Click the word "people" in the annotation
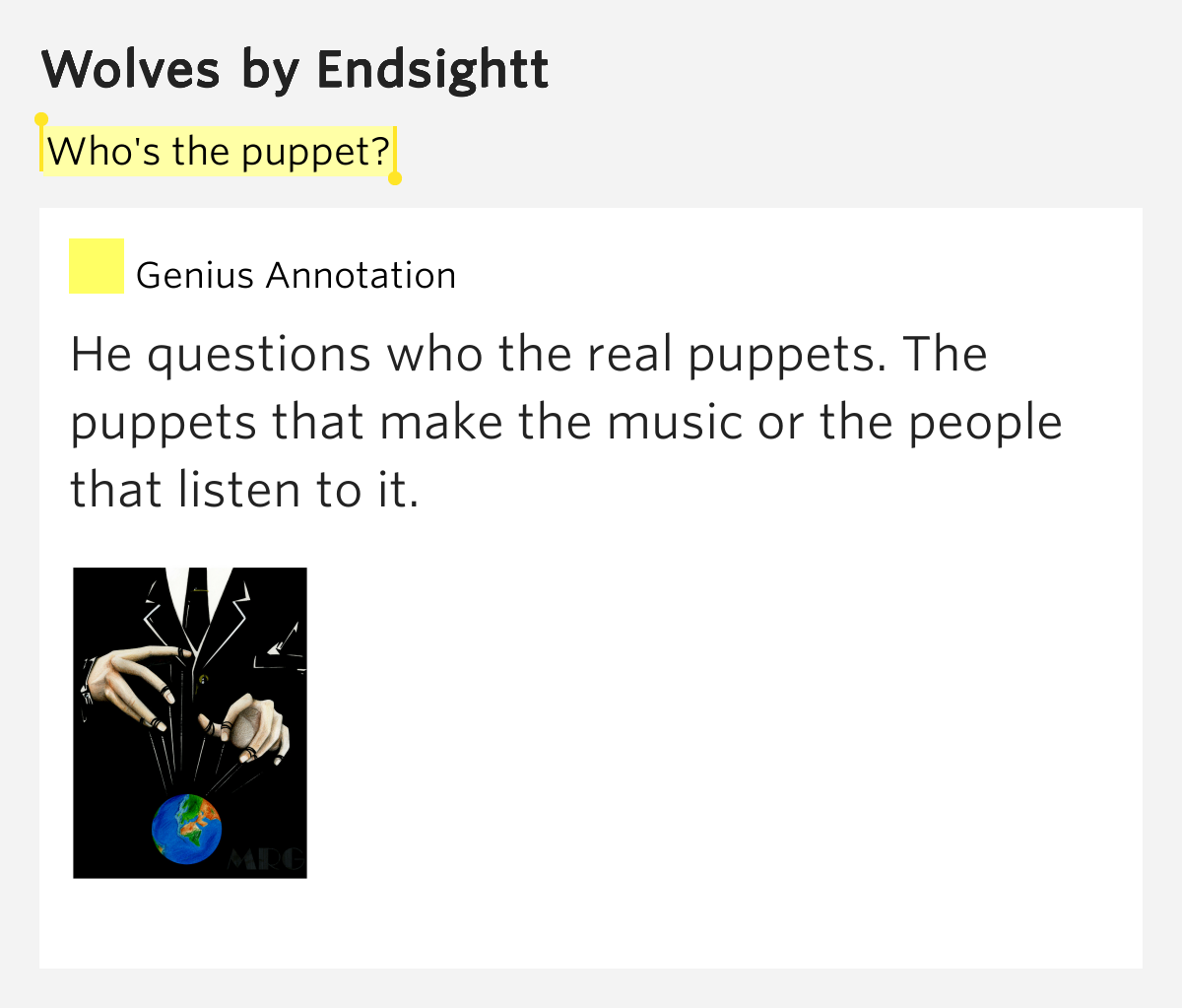 pyautogui.click(x=985, y=423)
